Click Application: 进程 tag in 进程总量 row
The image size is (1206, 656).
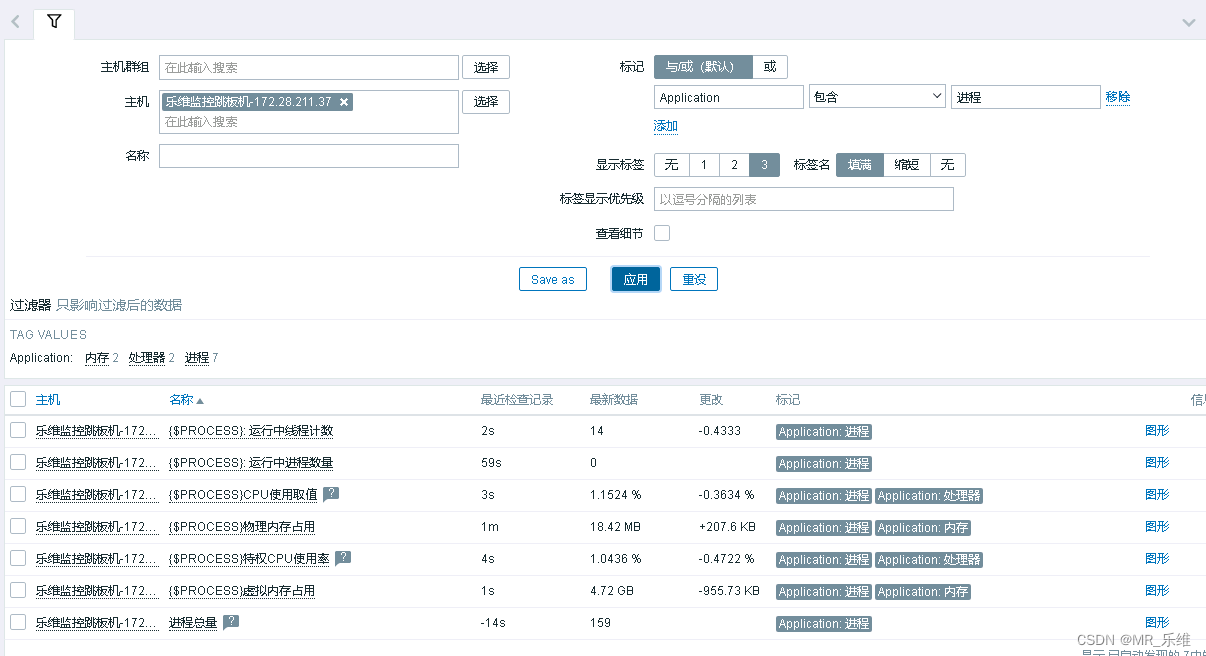click(x=824, y=623)
